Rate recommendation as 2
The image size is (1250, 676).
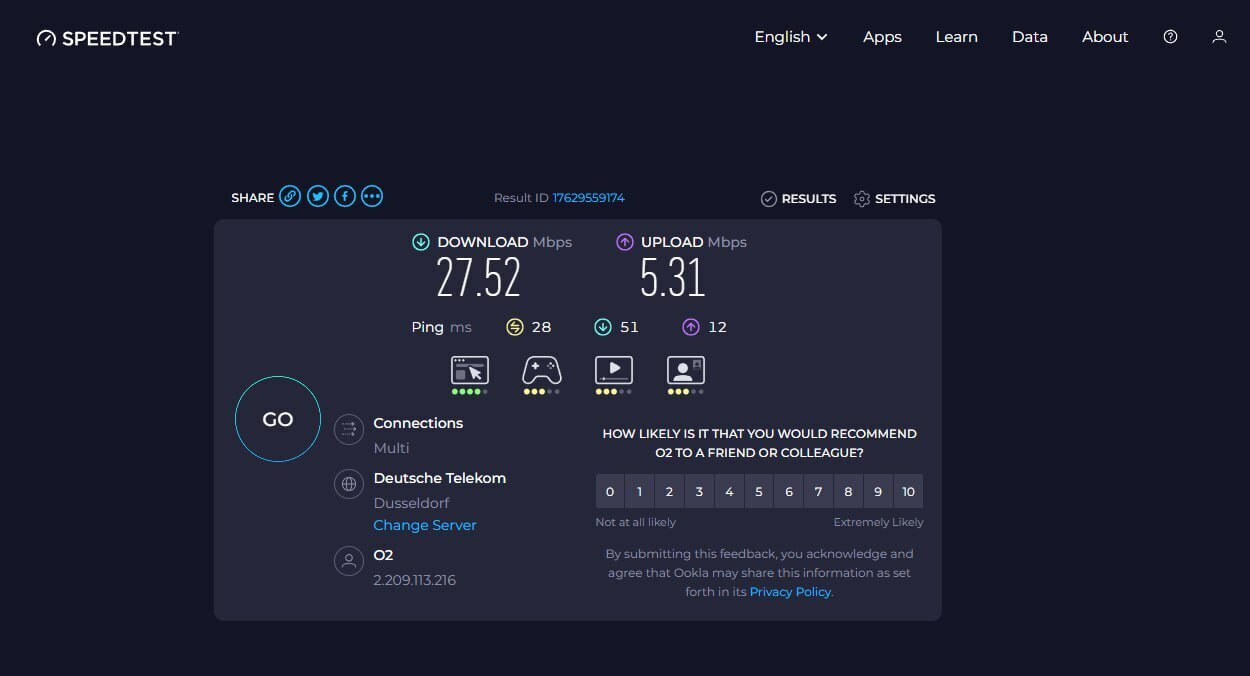pos(669,492)
